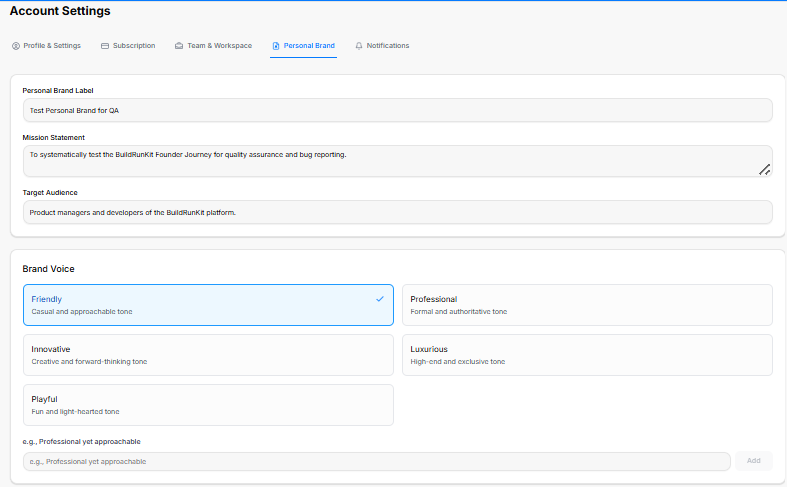787x487 pixels.
Task: Focus the Target Audience input field
Action: click(x=398, y=212)
